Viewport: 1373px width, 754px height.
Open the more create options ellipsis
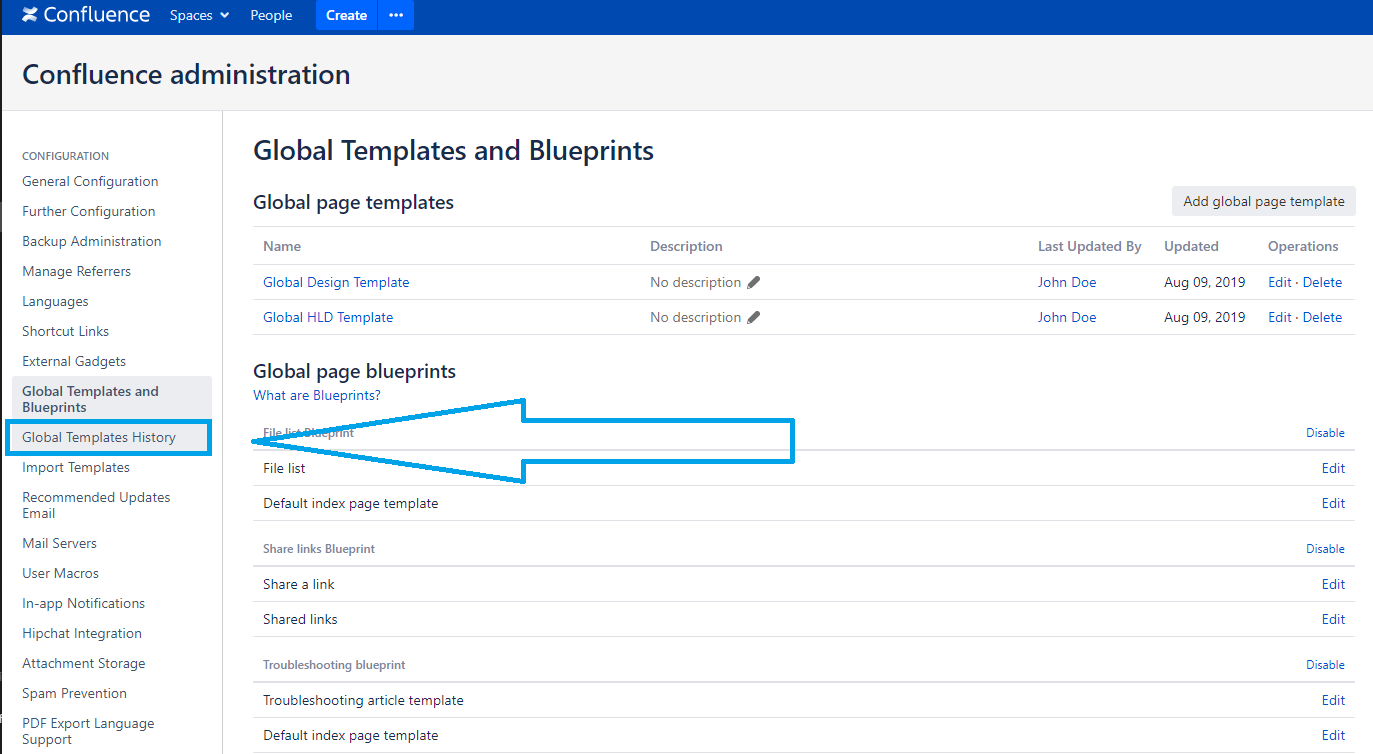(x=396, y=15)
